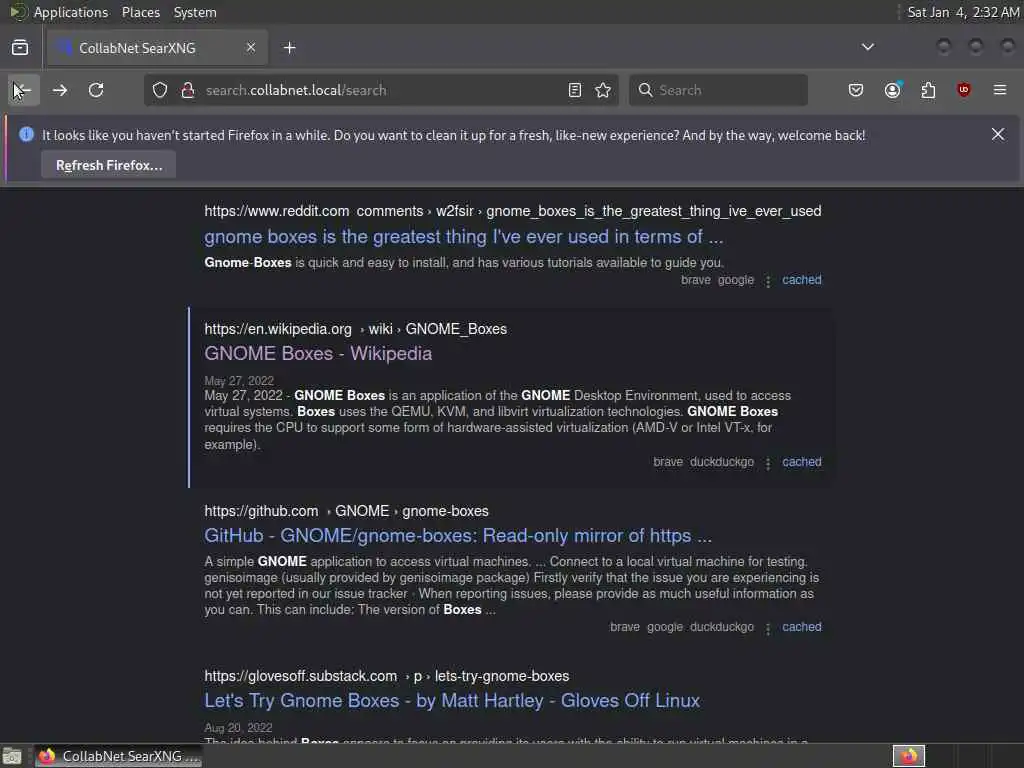Click the Refresh Firefox... button
Viewport: 1024px width, 768px height.
click(x=108, y=165)
